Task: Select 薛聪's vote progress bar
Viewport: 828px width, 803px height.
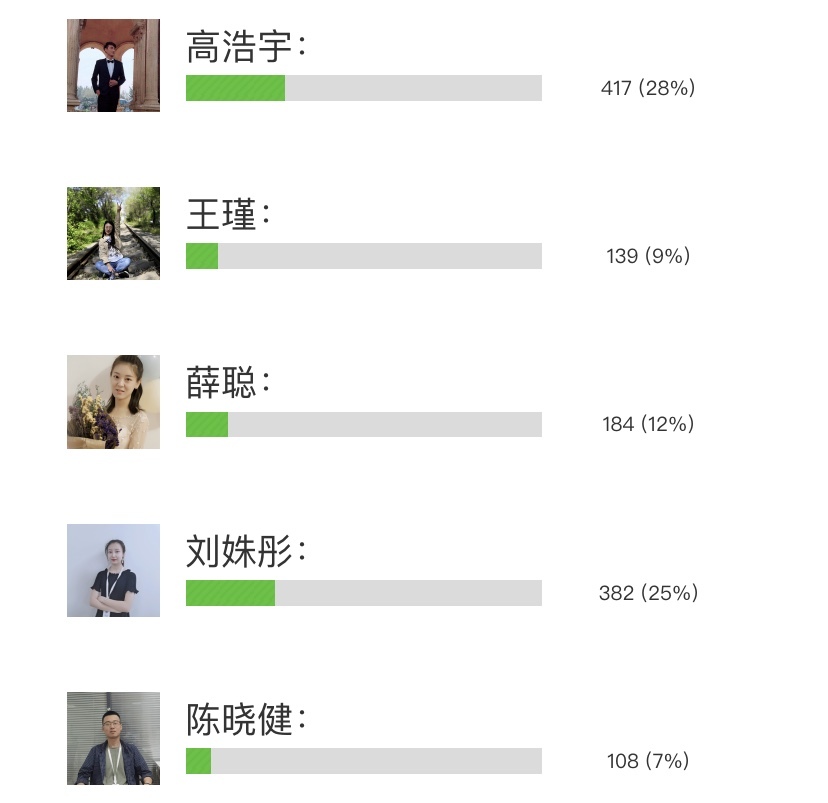Action: click(x=363, y=424)
